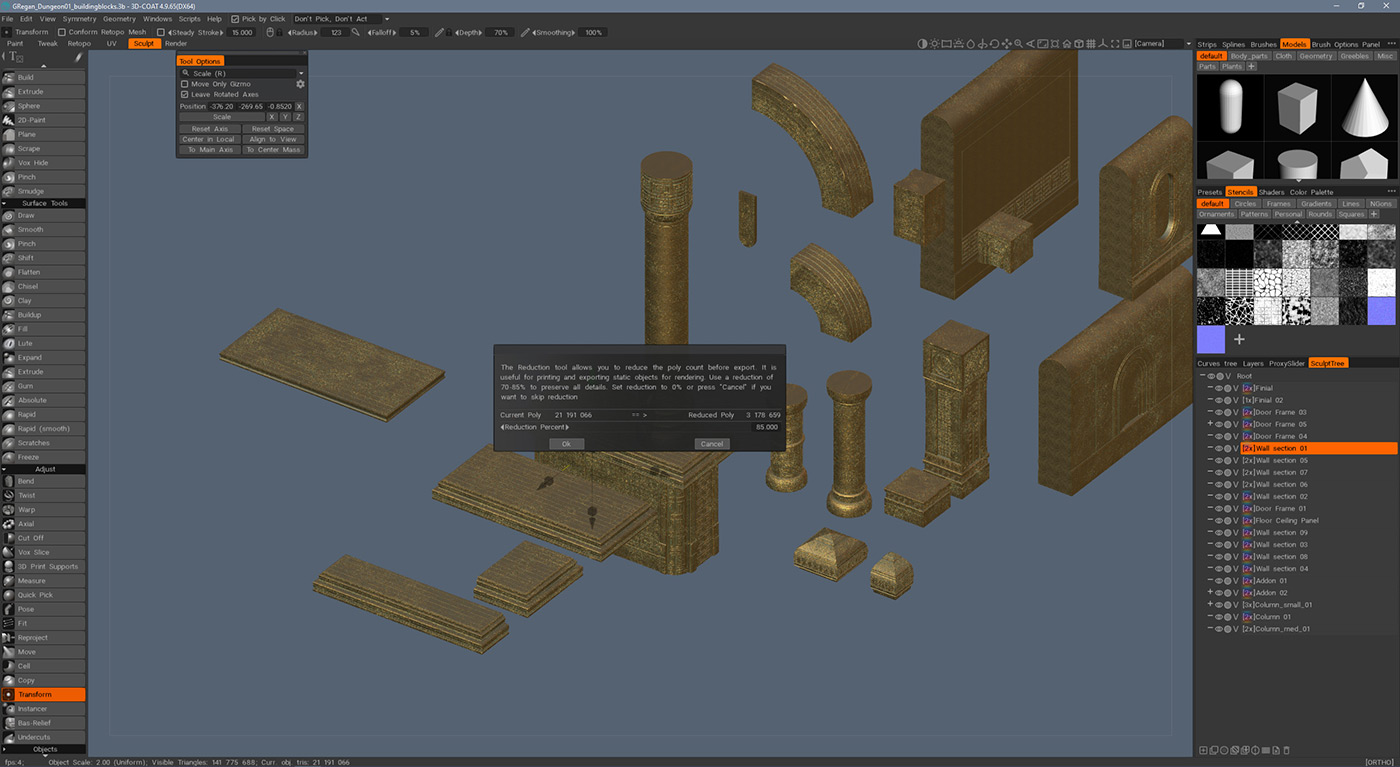Open the Geometry menu
1400x767 pixels.
coord(119,19)
